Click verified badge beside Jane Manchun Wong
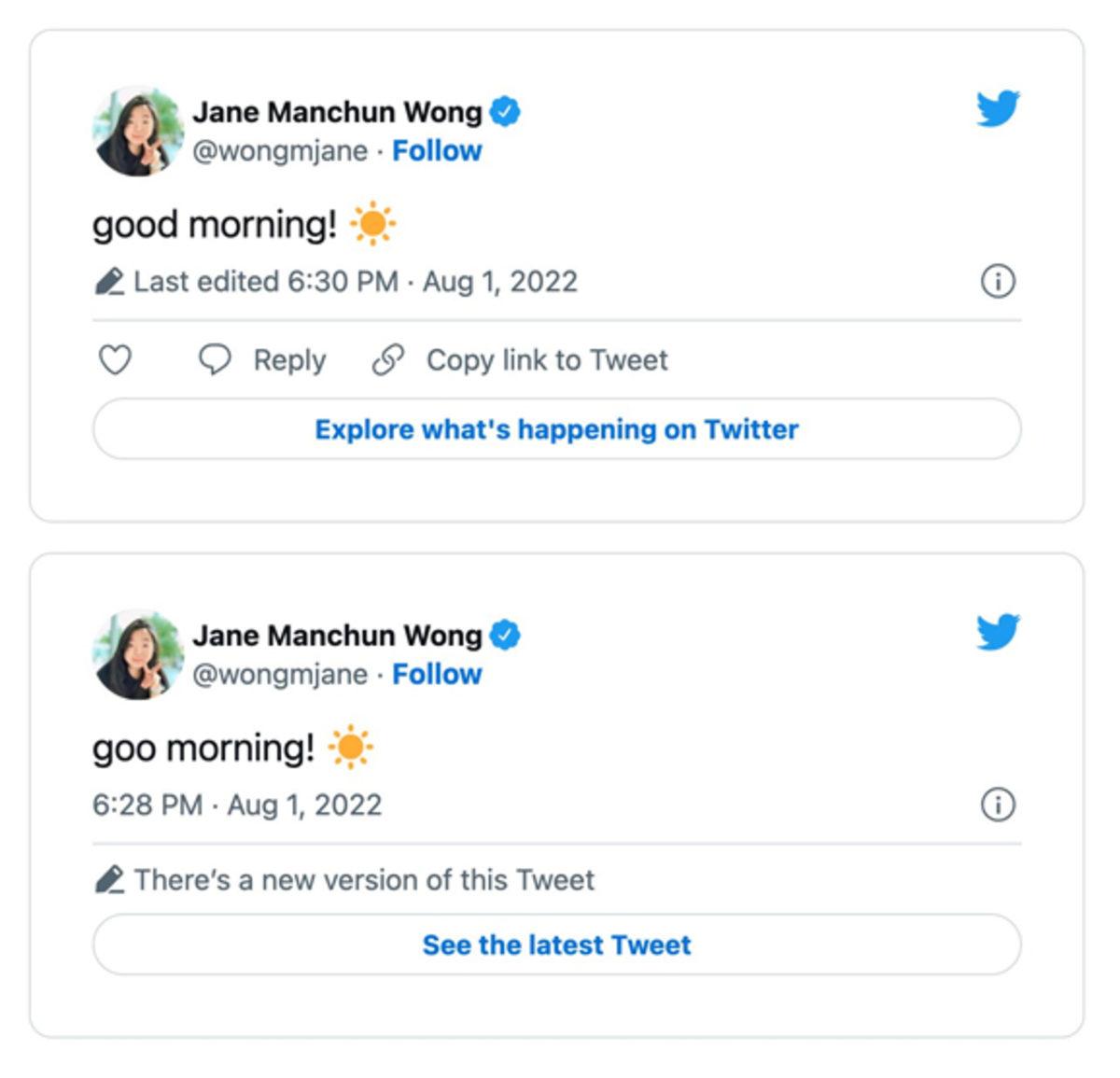This screenshot has width=1120, height=1078. 506,109
